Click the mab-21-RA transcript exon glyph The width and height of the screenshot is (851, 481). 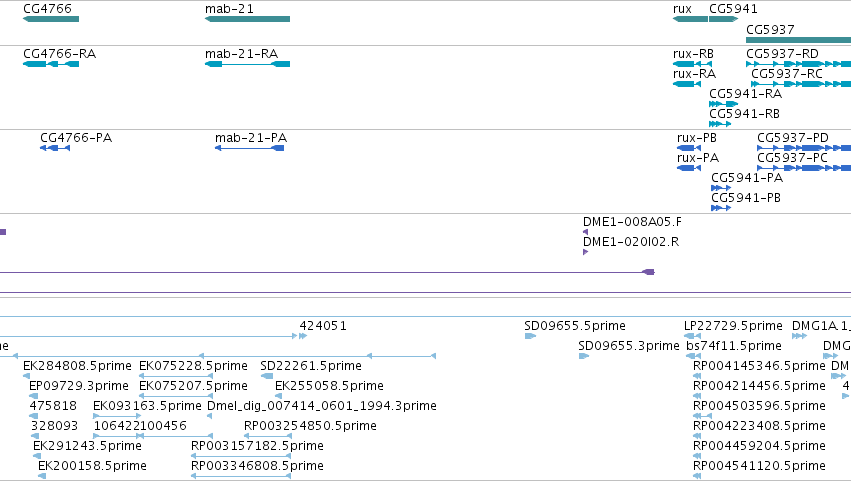tap(247, 64)
